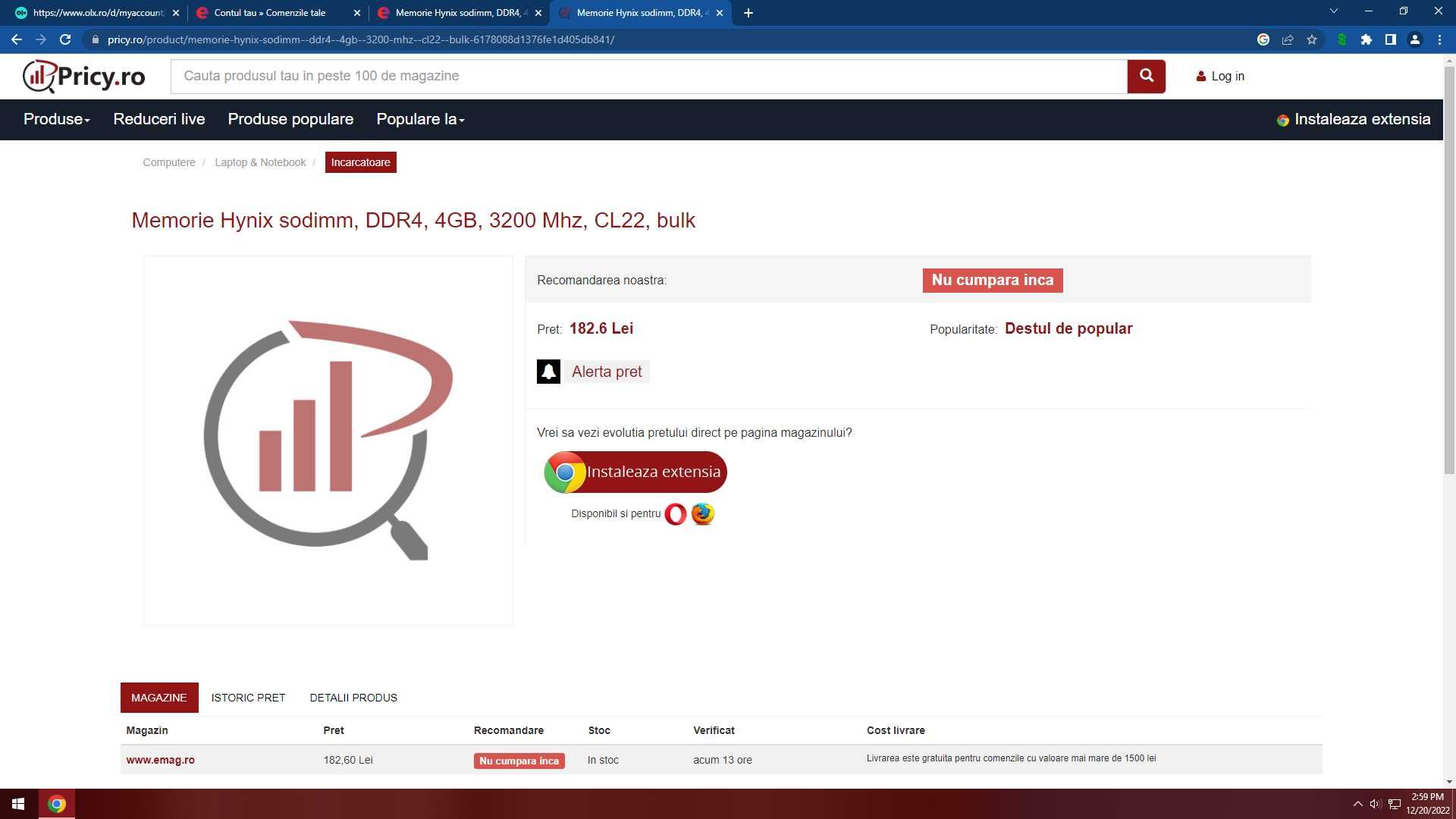The image size is (1456, 819).
Task: Click the scrollbar down arrow
Action: pyautogui.click(x=1449, y=782)
